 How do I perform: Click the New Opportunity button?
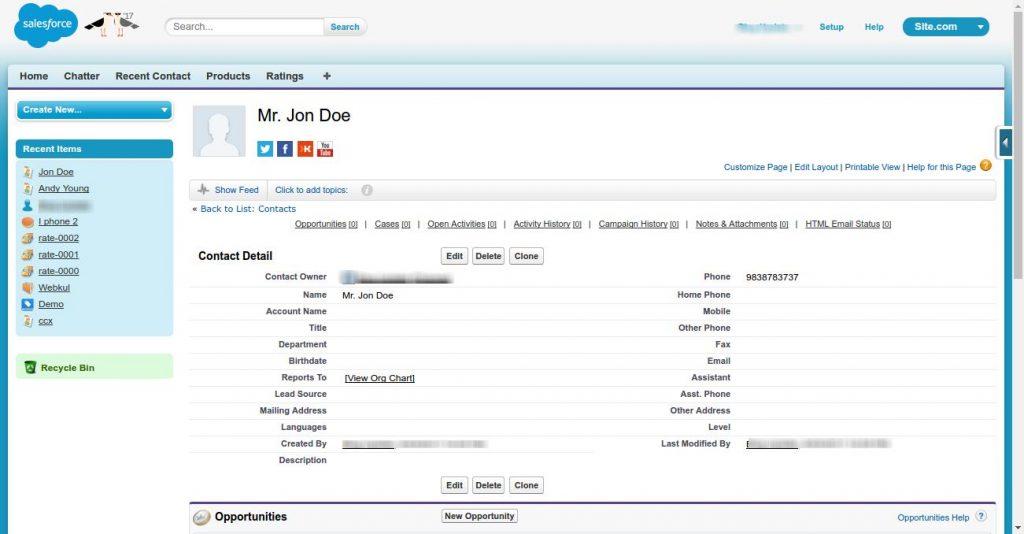click(479, 516)
